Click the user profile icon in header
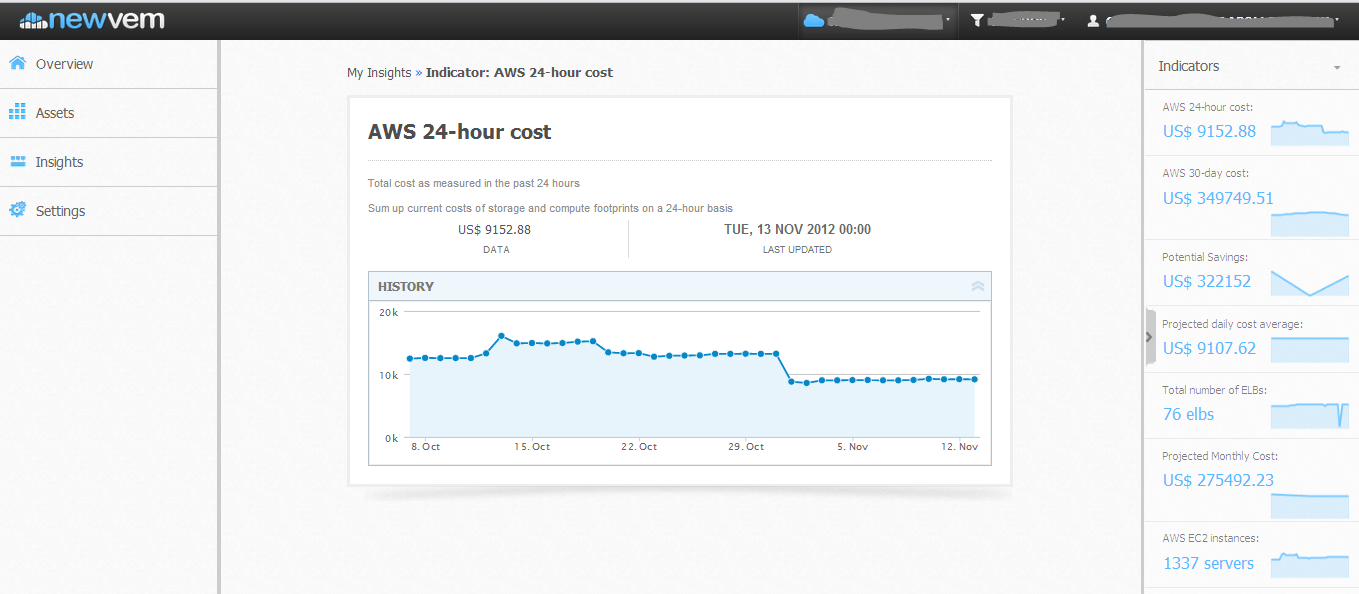Viewport: 1359px width, 594px height. click(1093, 20)
